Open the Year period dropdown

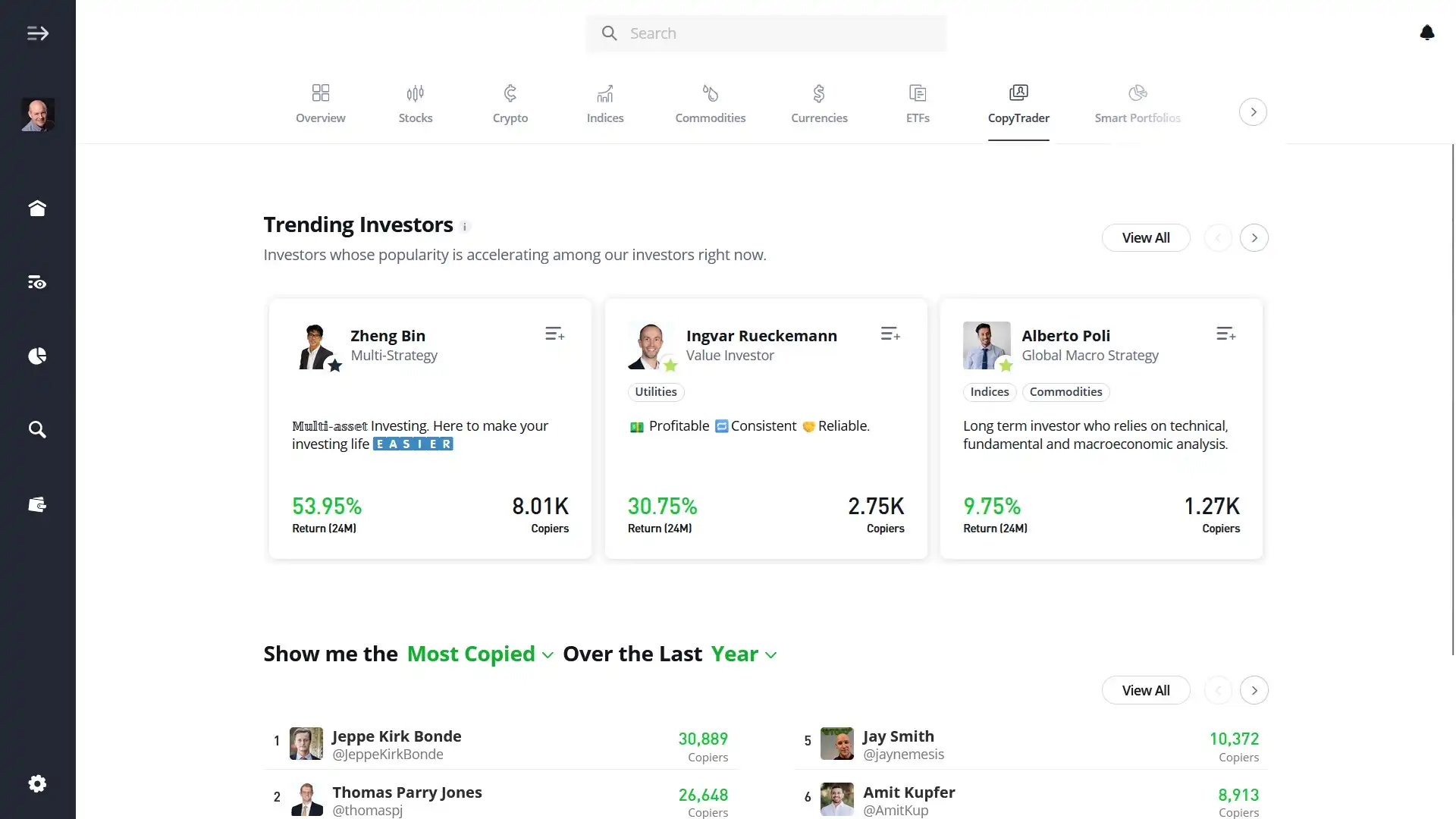(744, 654)
